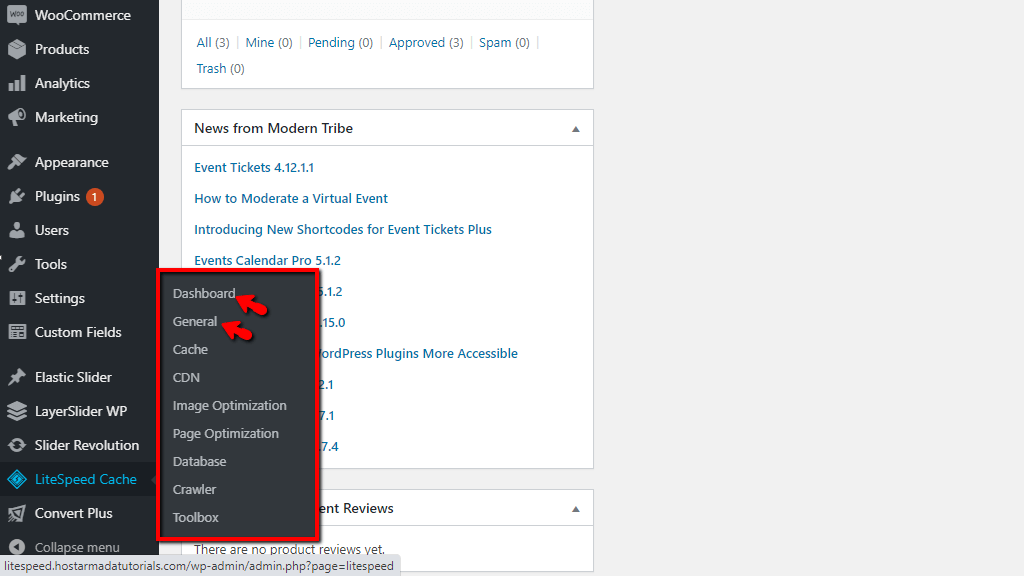
Task: Click the Appearance paintbrush icon
Action: click(x=17, y=162)
